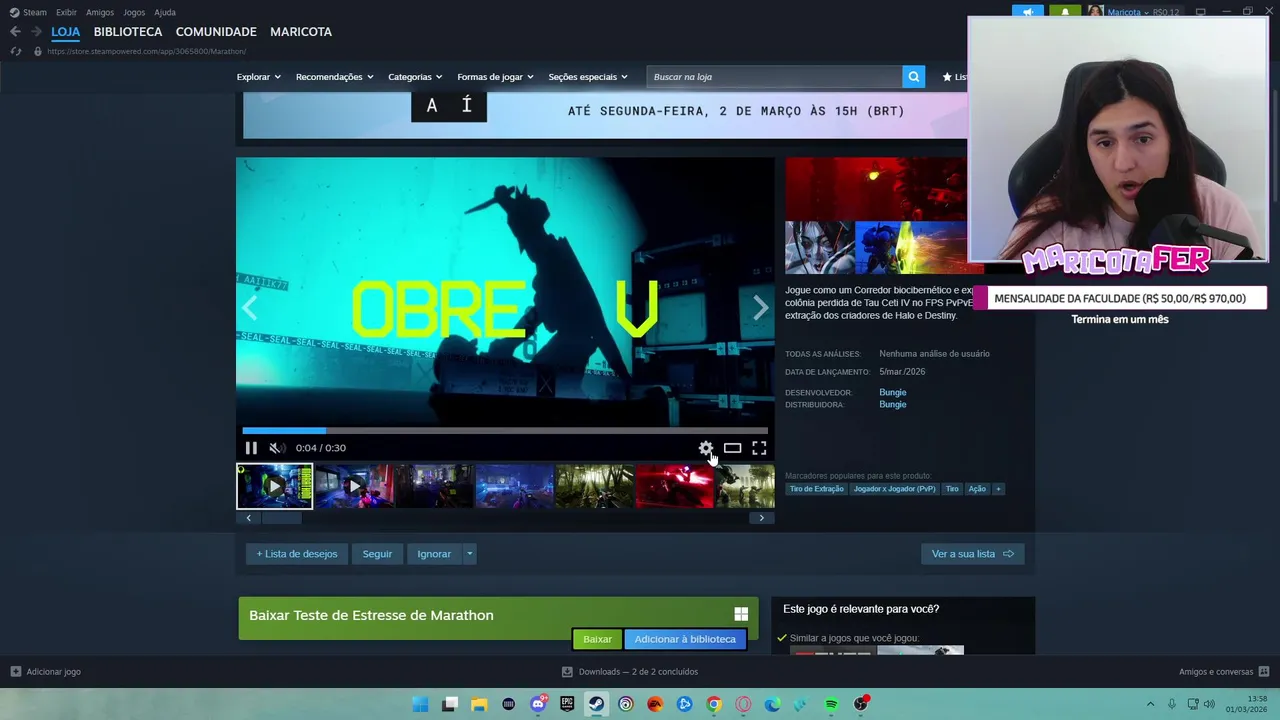
Task: Open Spotify from the taskbar
Action: click(831, 704)
